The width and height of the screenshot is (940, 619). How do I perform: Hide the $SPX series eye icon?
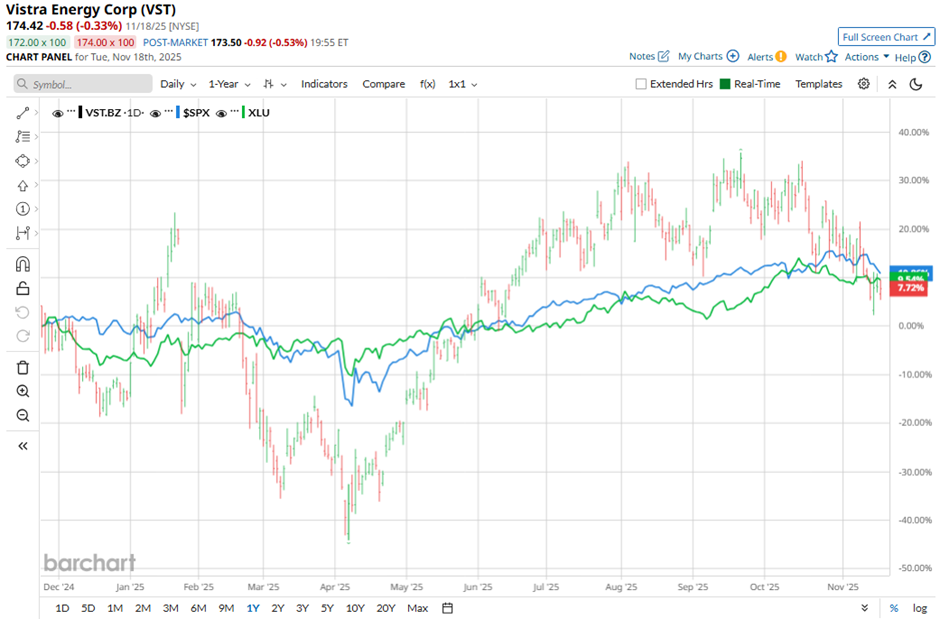[x=155, y=113]
